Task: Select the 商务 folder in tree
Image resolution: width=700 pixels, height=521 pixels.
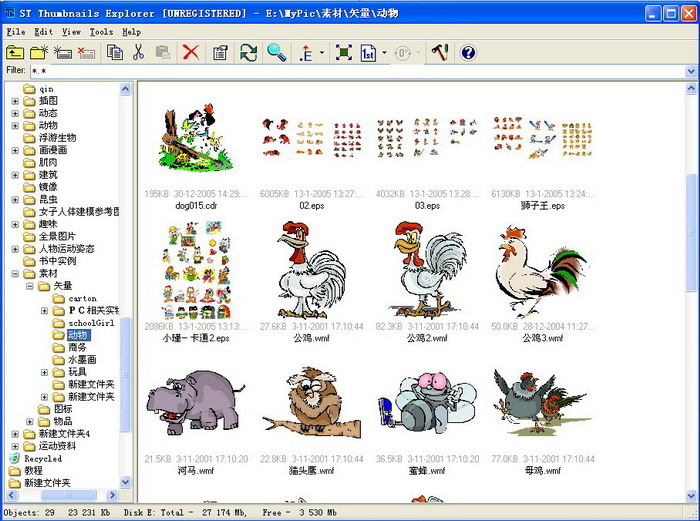Action: click(x=77, y=347)
